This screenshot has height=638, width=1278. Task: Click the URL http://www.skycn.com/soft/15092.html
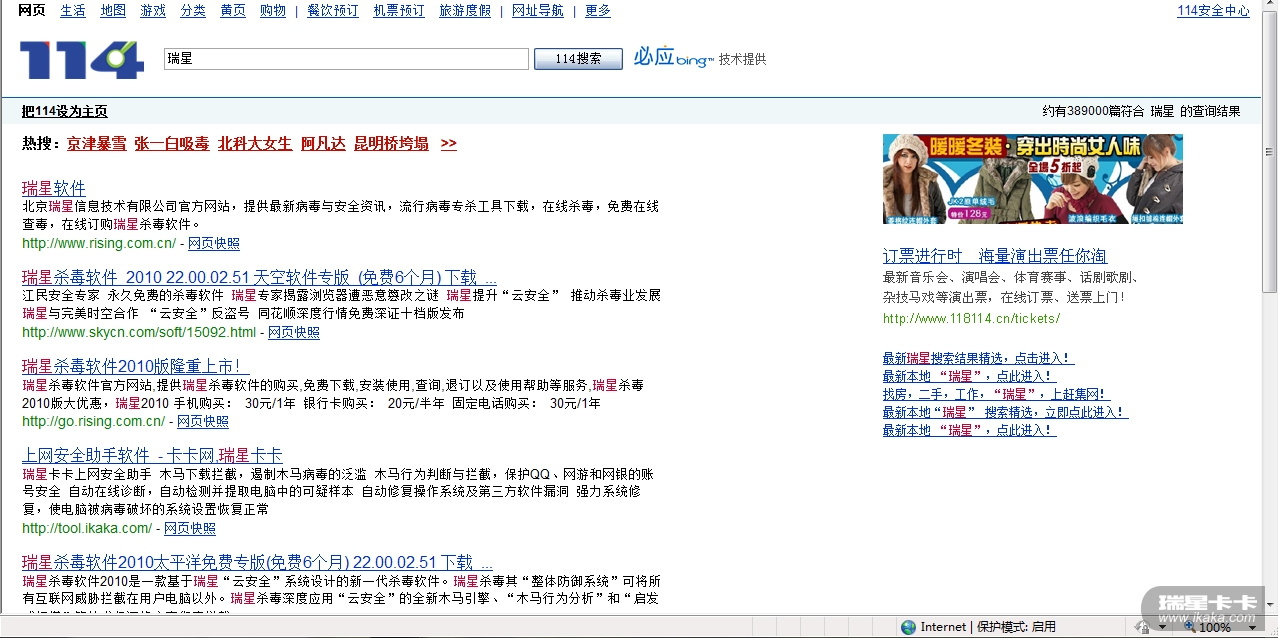(139, 332)
